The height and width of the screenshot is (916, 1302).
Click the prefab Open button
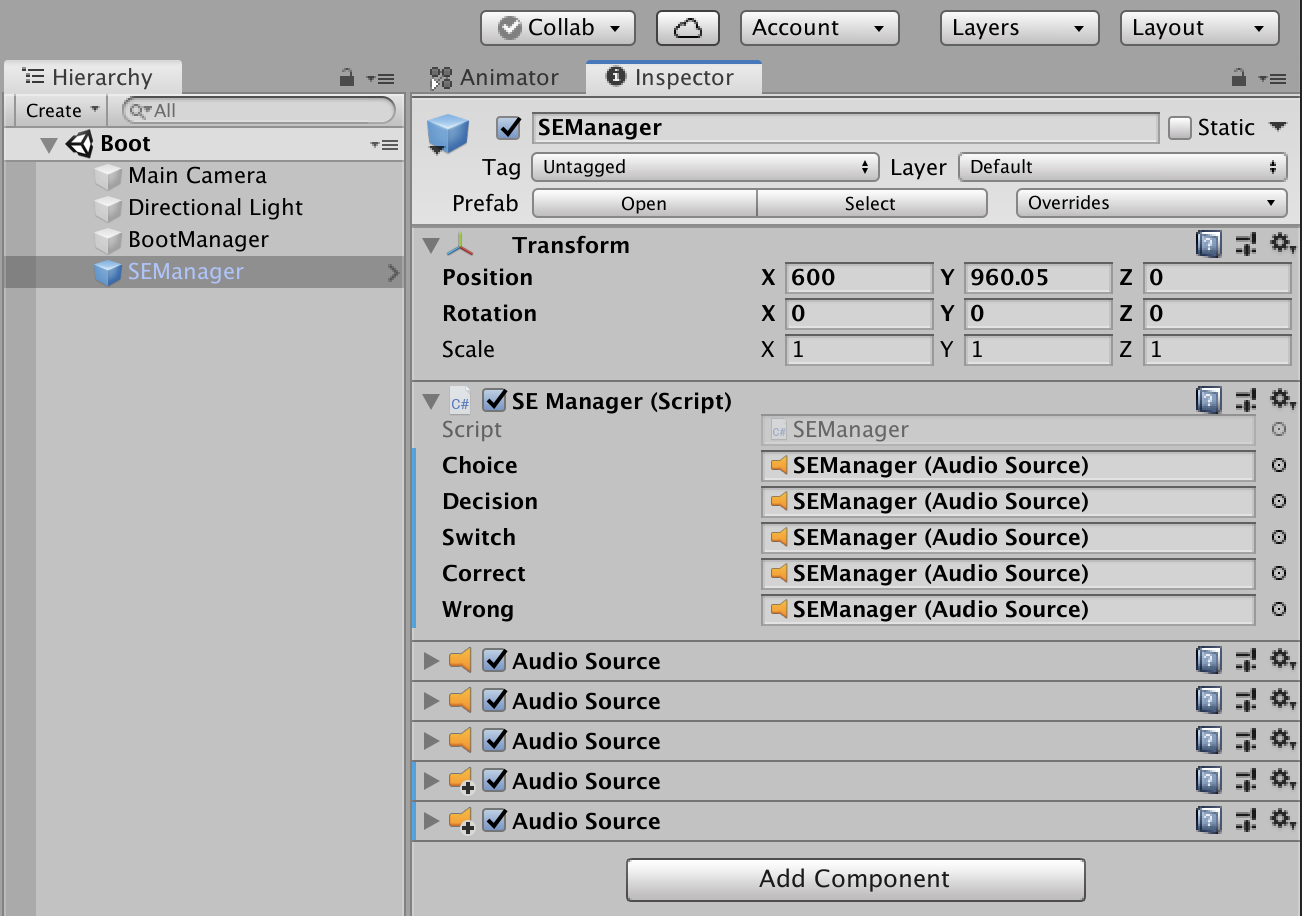point(644,203)
